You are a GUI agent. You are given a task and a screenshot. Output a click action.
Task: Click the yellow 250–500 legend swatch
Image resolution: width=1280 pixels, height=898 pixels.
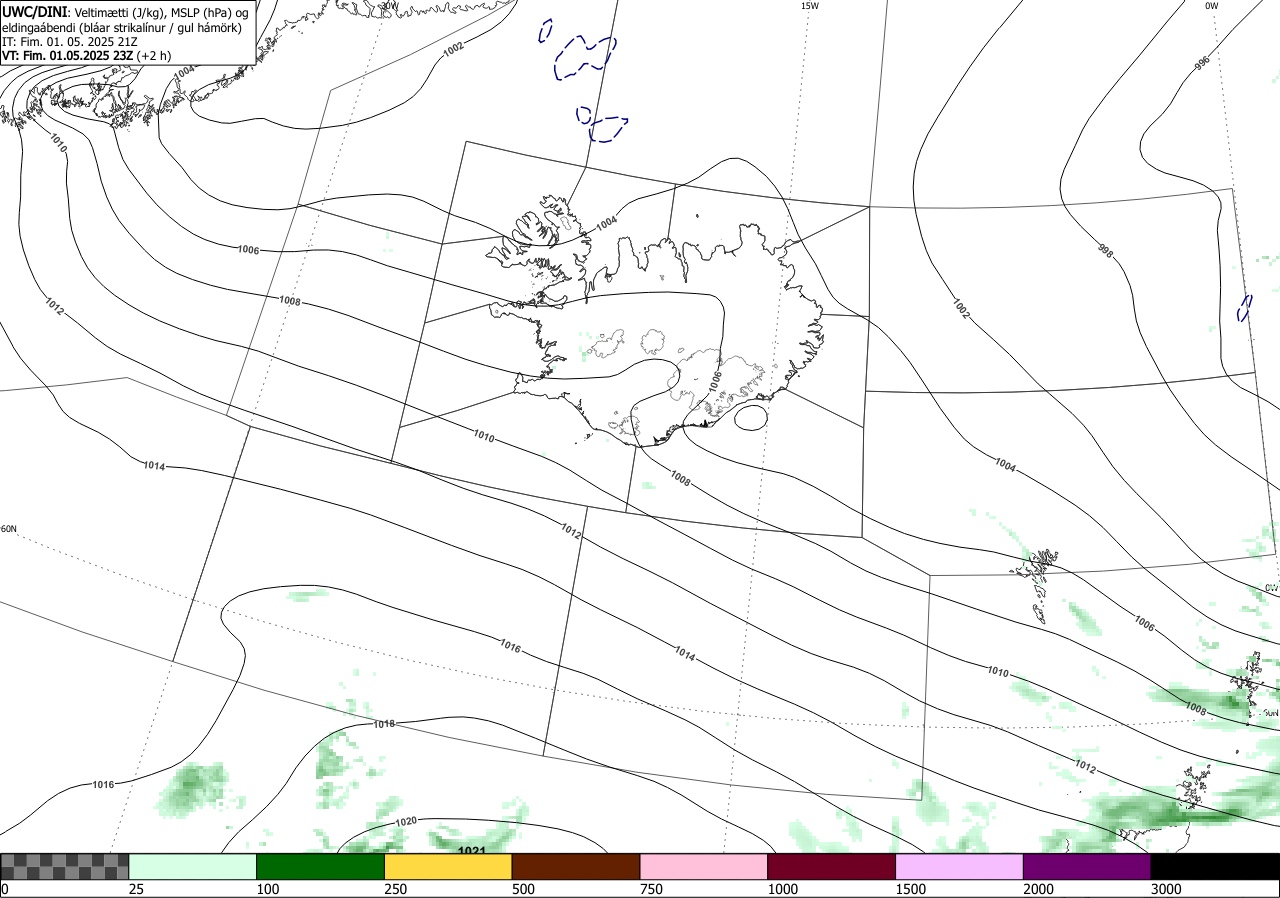[448, 866]
